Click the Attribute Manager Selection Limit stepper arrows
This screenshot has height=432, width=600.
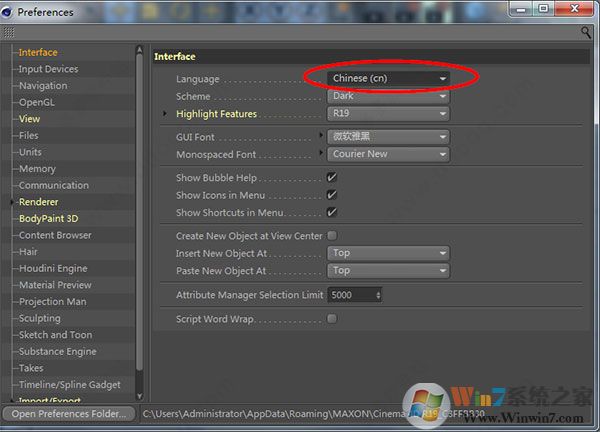pos(378,295)
